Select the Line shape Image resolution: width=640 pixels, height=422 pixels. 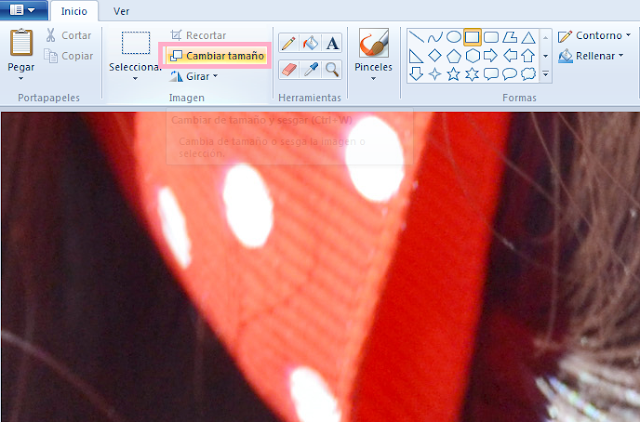pyautogui.click(x=416, y=37)
